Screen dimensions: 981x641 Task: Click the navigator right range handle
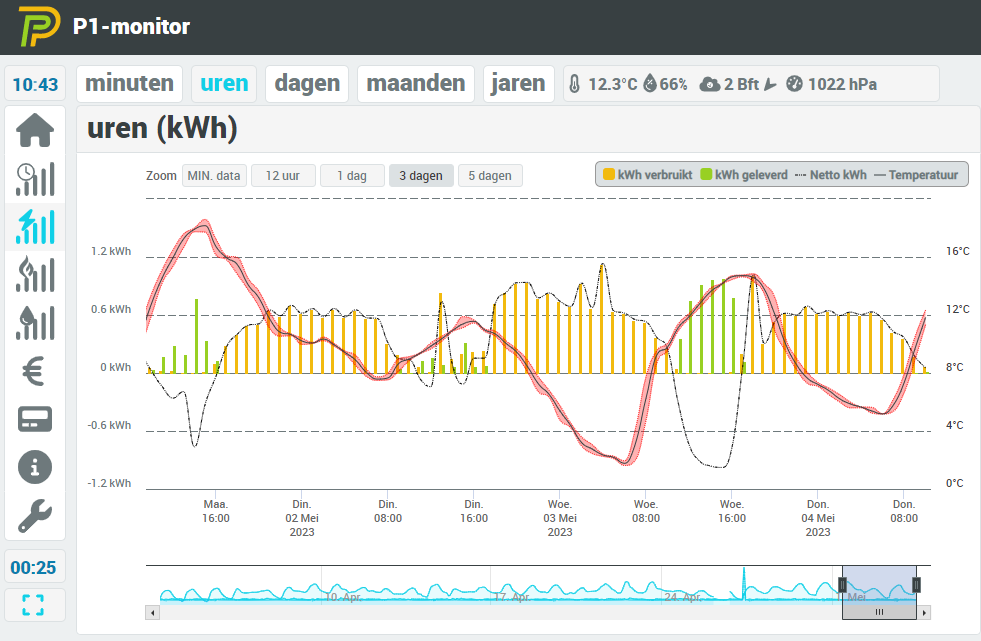click(917, 585)
